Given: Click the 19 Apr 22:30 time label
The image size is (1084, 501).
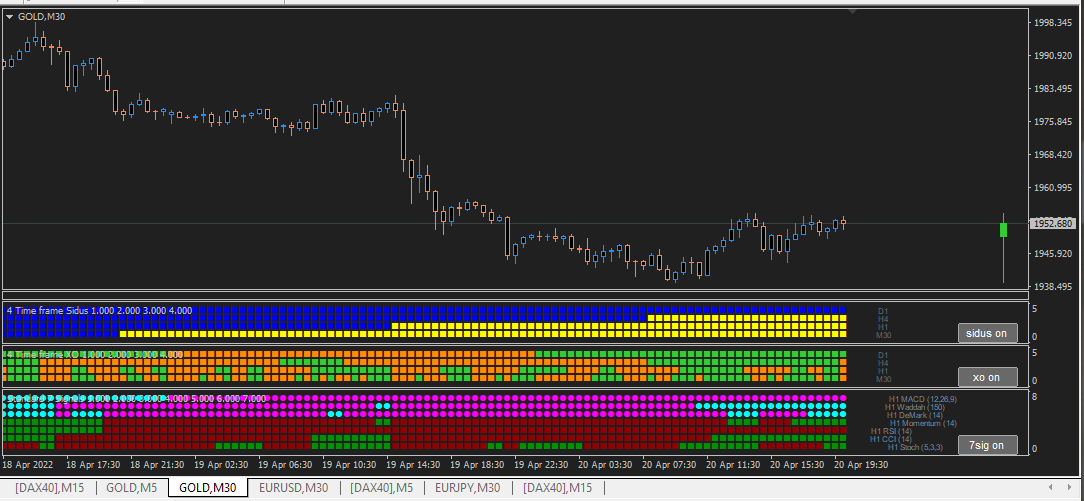Looking at the screenshot, I should click(542, 465).
